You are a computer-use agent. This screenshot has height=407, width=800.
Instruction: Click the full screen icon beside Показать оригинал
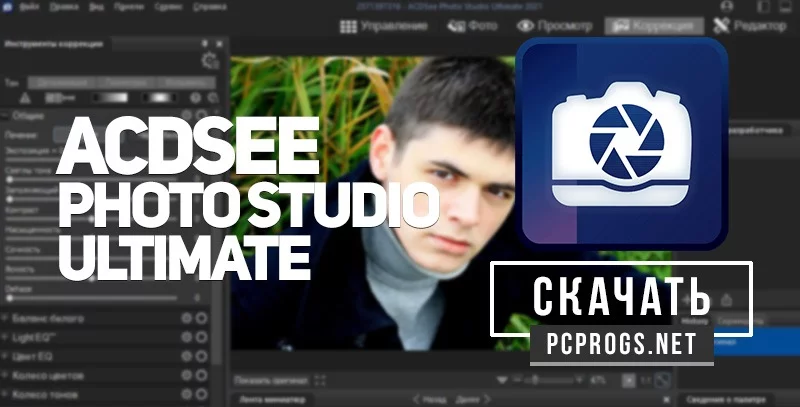tap(320, 380)
